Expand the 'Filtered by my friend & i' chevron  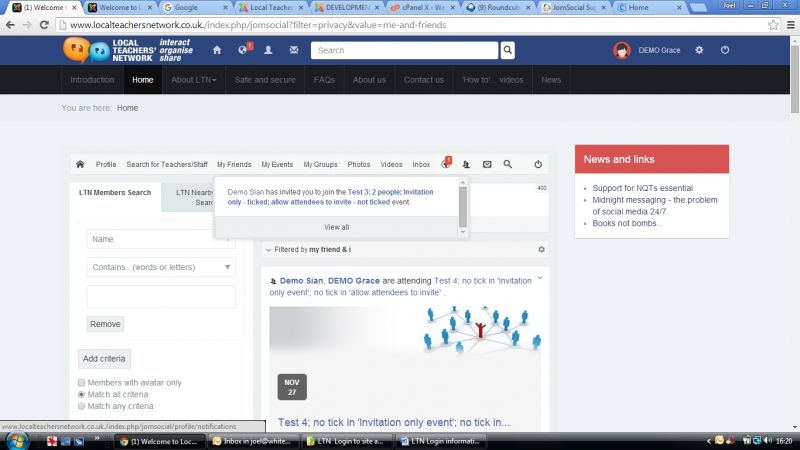[267, 249]
